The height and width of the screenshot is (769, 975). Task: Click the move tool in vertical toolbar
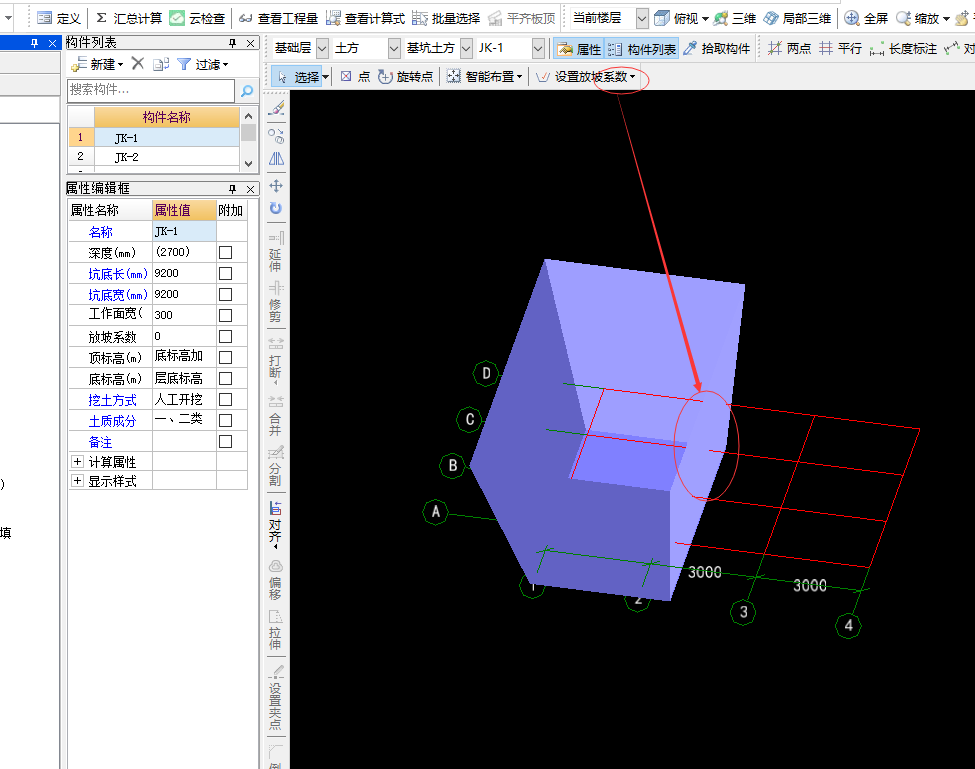click(276, 185)
